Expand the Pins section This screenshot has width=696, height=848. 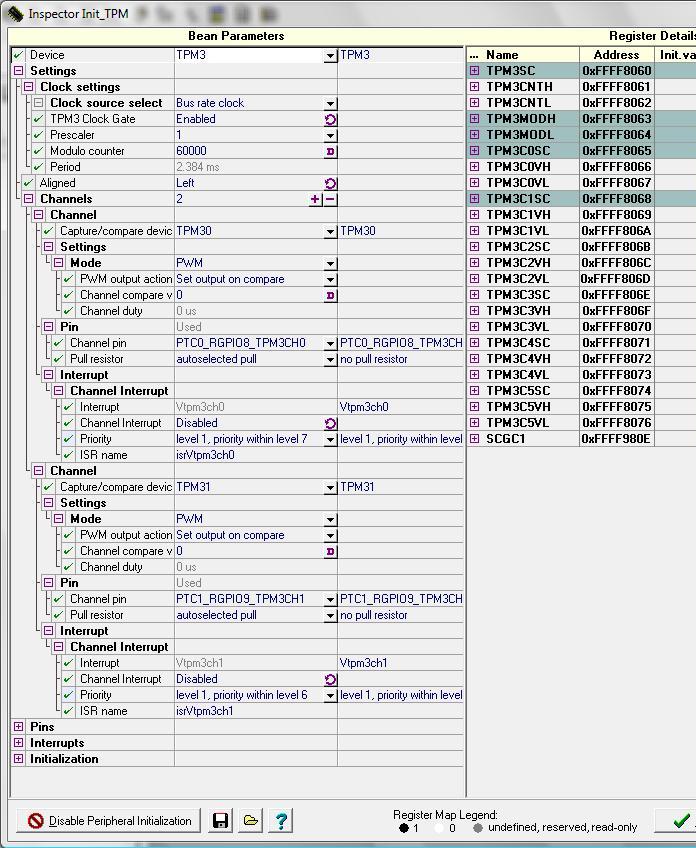(18, 726)
